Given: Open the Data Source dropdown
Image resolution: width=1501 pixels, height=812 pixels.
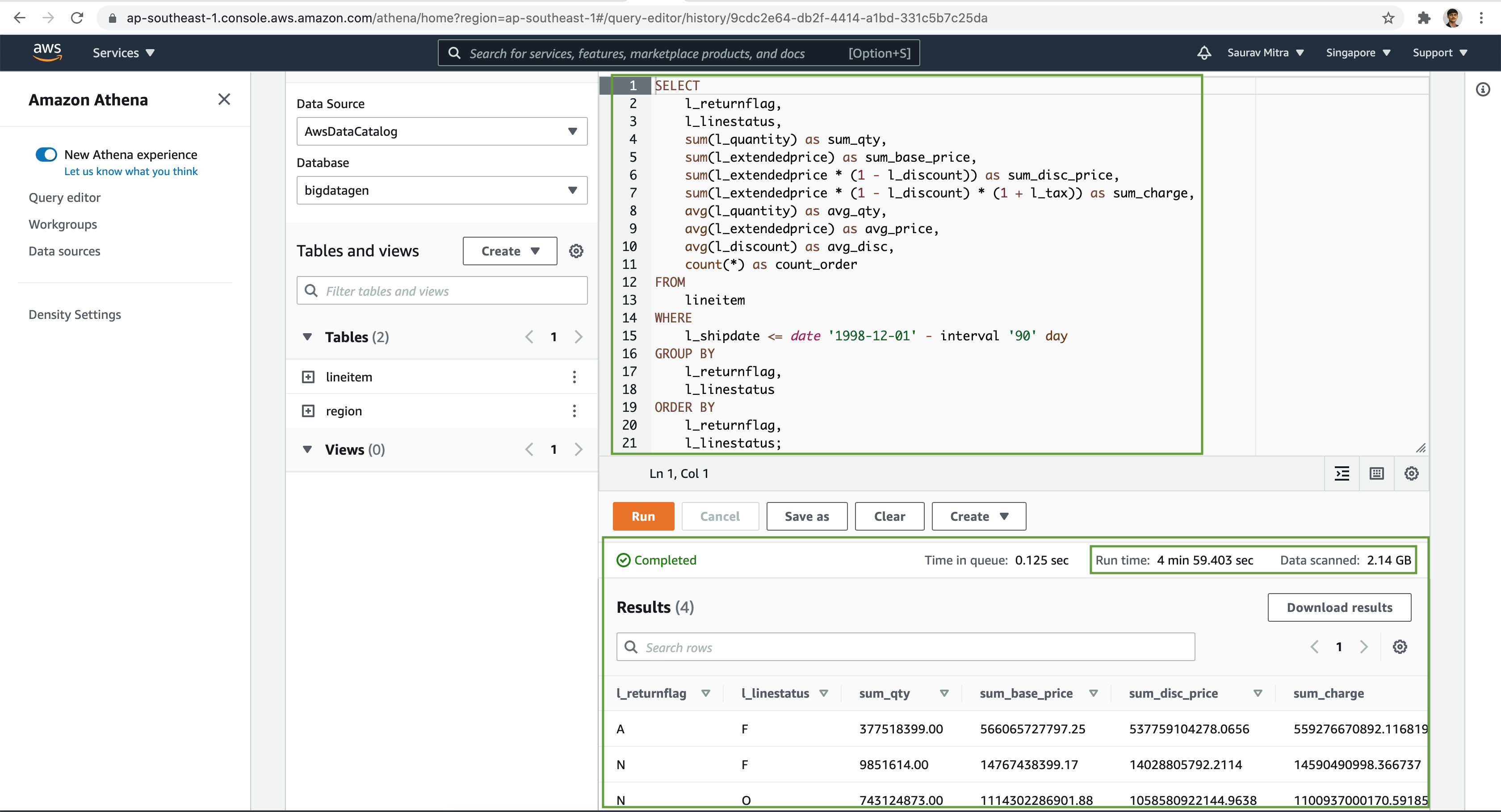Looking at the screenshot, I should [x=442, y=132].
